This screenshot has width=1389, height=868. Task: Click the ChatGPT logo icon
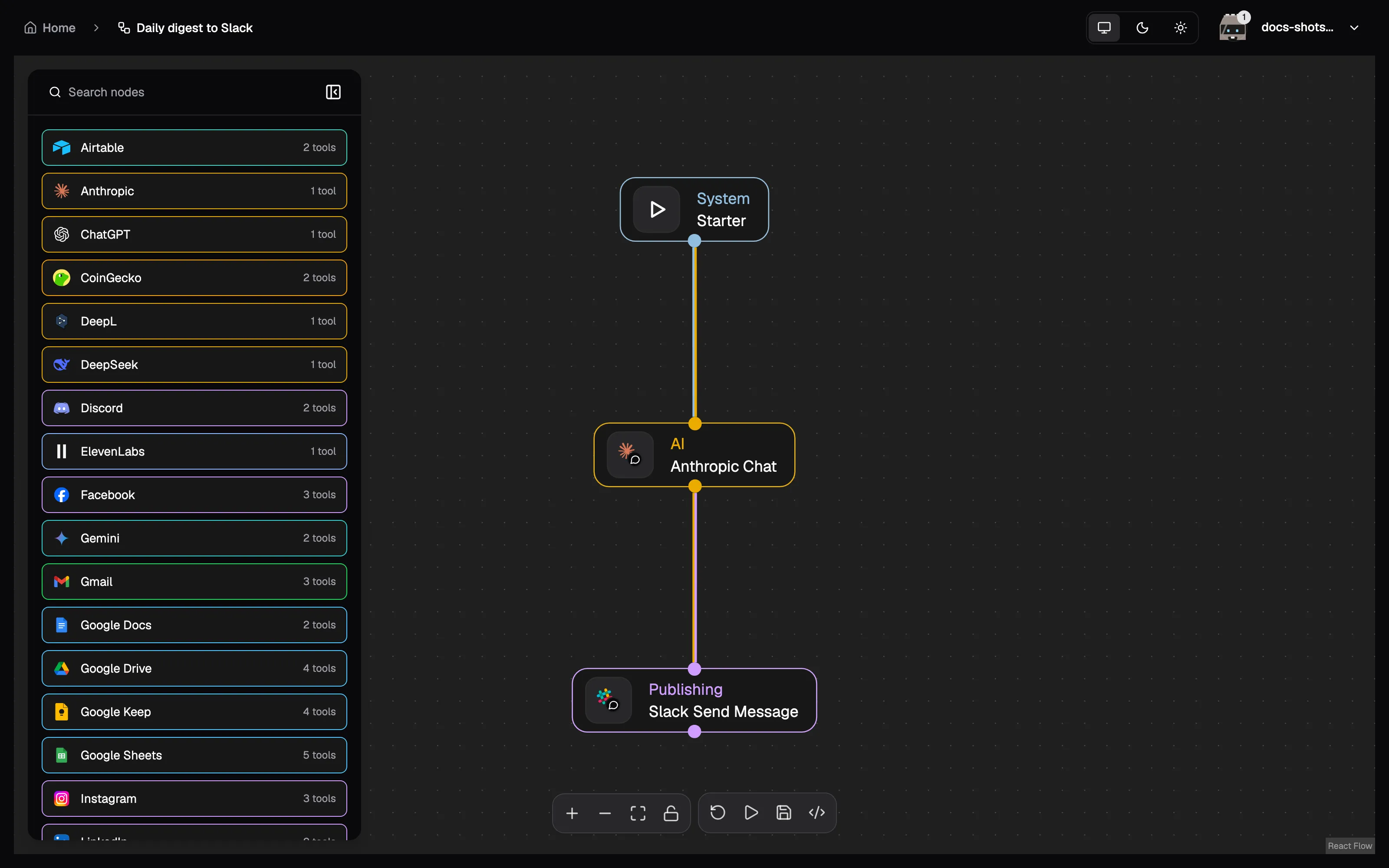click(x=61, y=234)
